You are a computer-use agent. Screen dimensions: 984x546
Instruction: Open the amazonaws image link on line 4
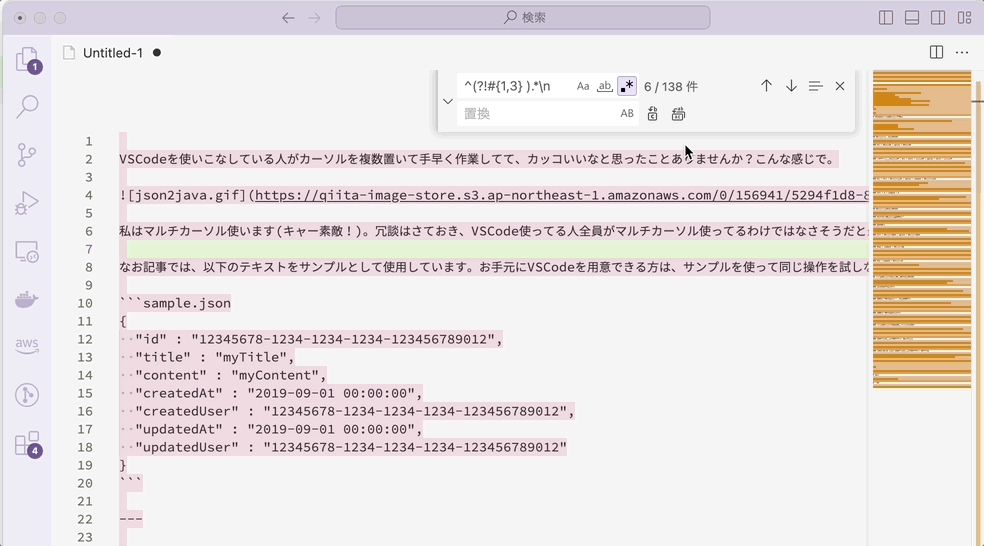[x=562, y=195]
